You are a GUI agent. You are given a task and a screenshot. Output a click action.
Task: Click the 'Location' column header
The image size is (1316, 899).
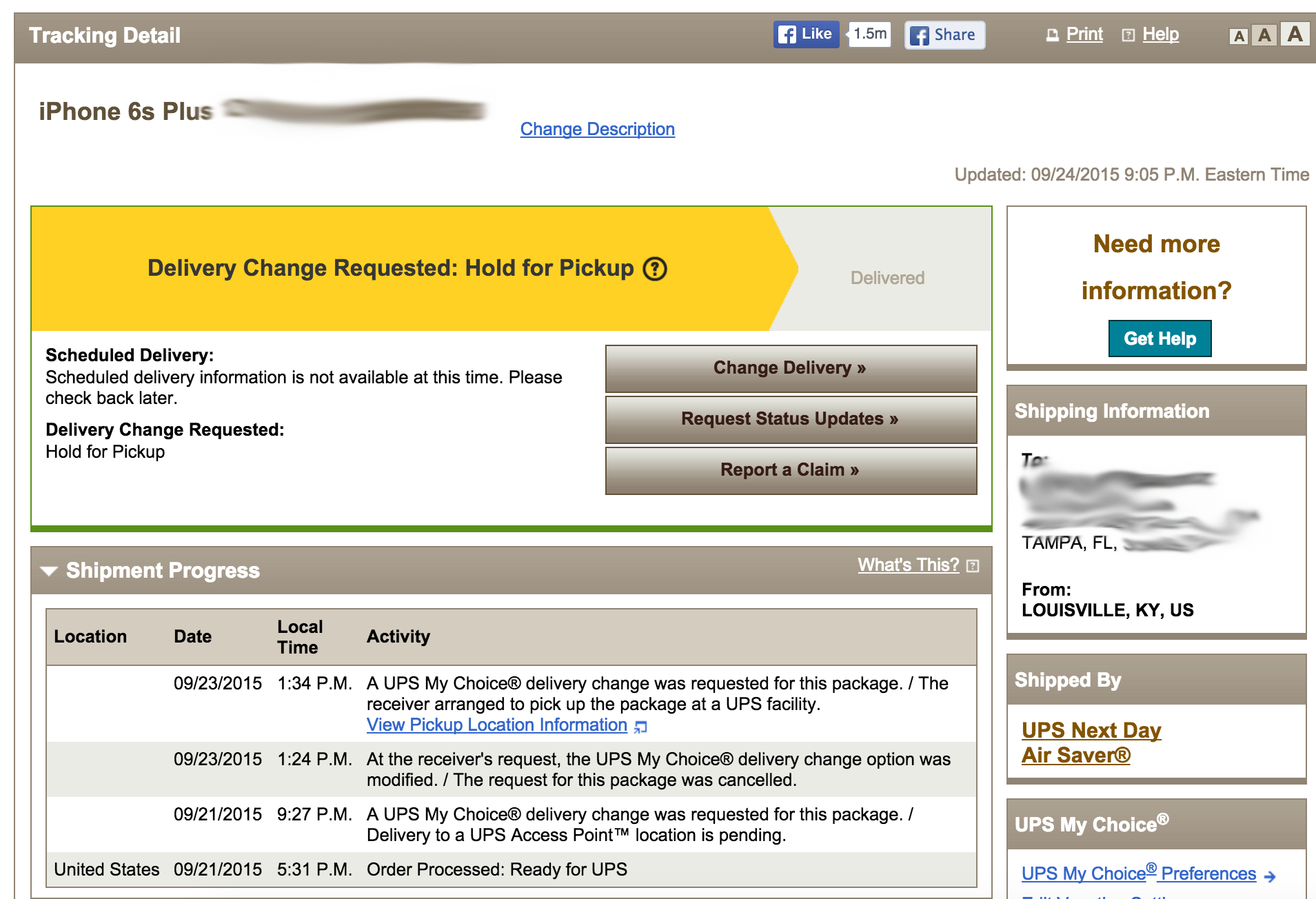(x=90, y=636)
